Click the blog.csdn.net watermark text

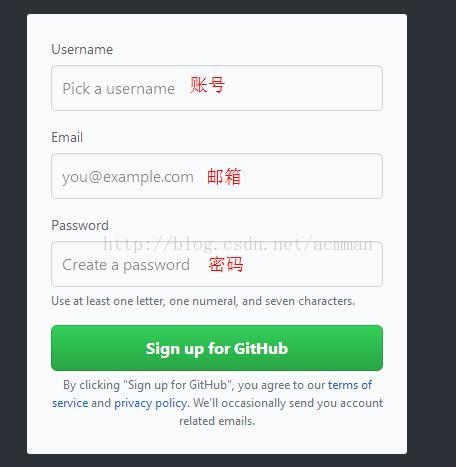click(x=238, y=244)
